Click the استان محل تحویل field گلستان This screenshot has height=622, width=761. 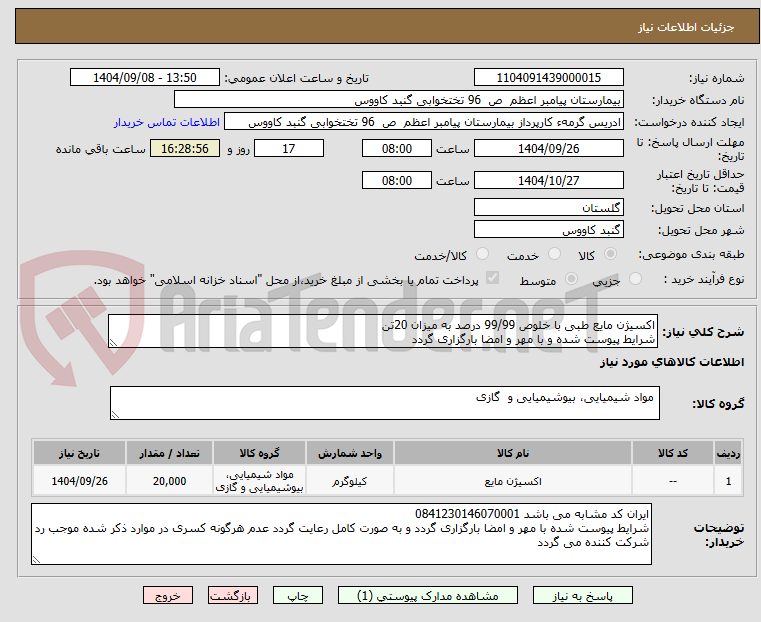[x=548, y=208]
